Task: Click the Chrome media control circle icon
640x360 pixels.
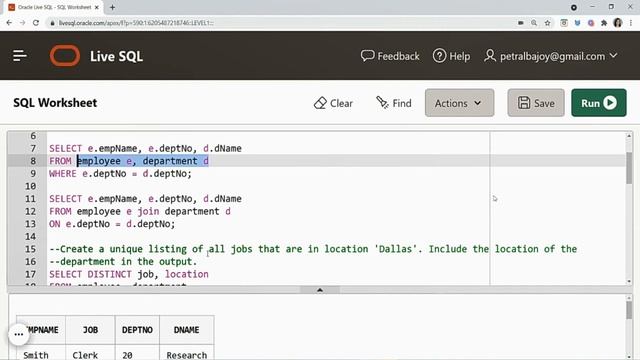Action: tap(573, 7)
